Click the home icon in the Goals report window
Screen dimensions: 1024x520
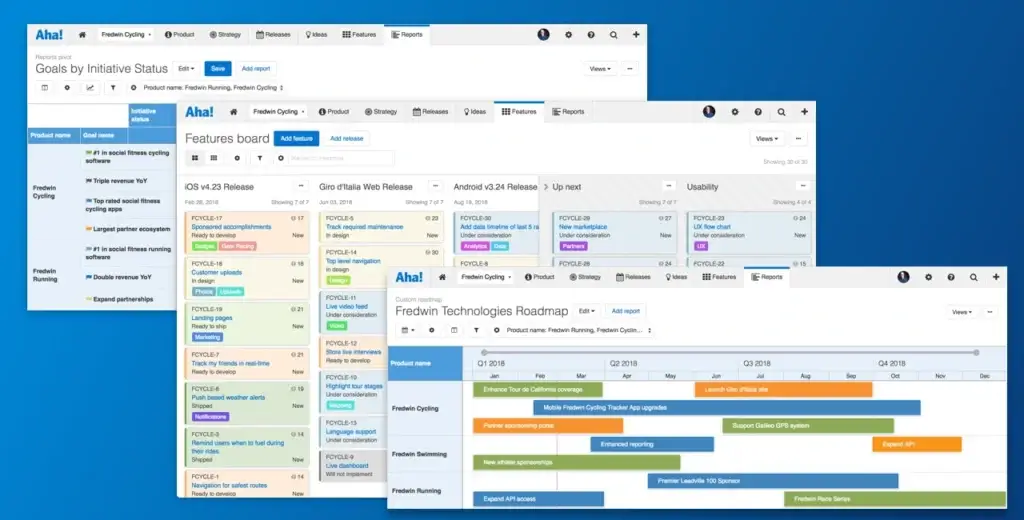click(82, 35)
